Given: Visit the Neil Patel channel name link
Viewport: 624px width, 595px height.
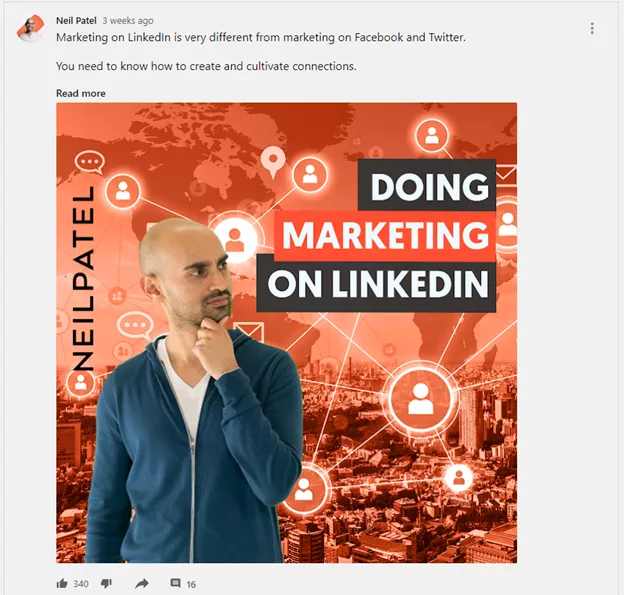Looking at the screenshot, I should coord(76,20).
